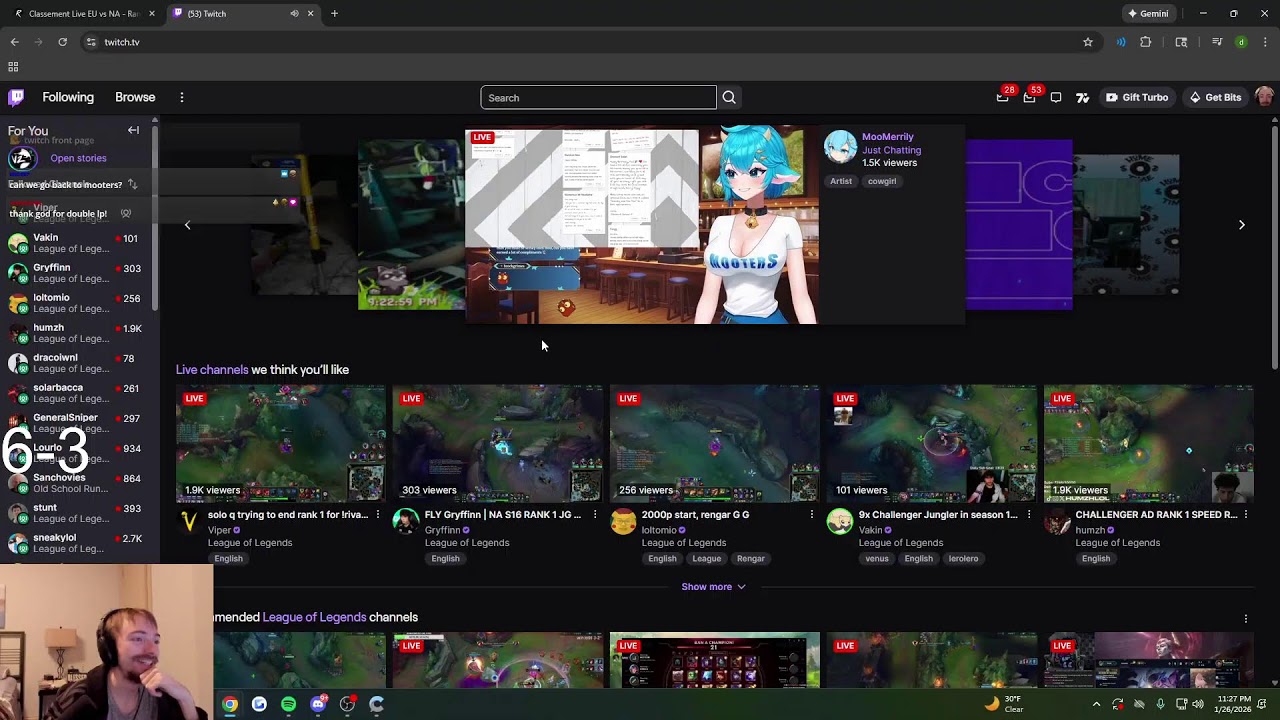Click the user avatar in Twitch header
The image size is (1280, 720).
pyautogui.click(x=1264, y=97)
